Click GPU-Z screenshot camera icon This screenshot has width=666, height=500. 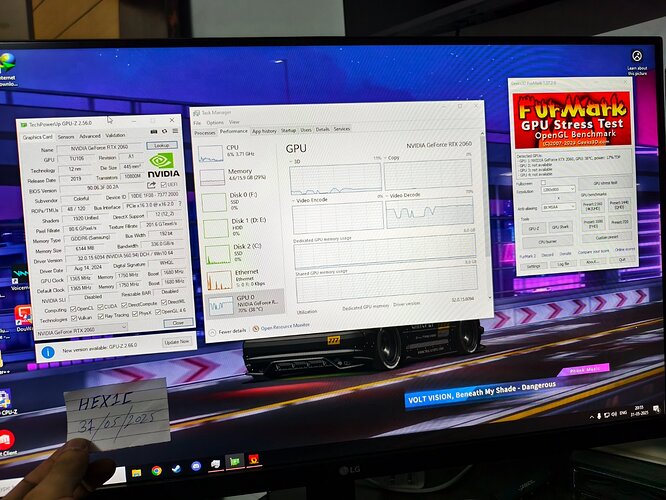point(154,132)
